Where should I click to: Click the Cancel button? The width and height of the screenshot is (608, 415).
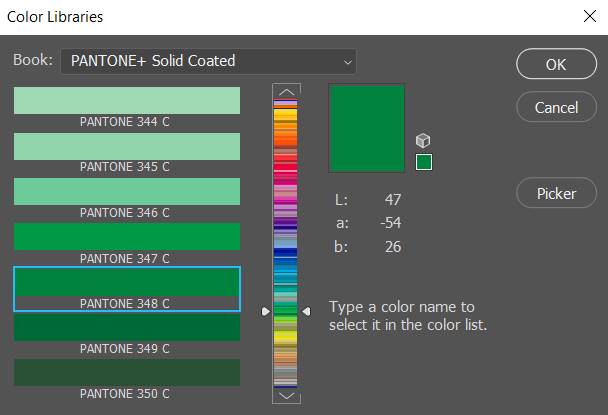coord(556,107)
